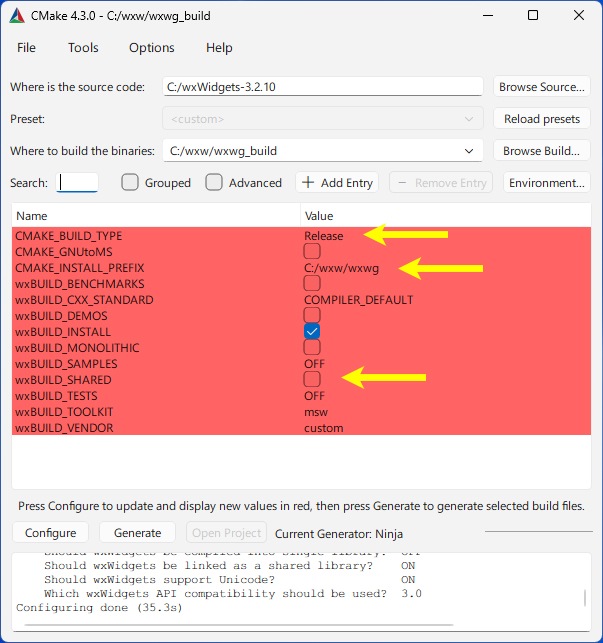Open the Environment dialog button
The image size is (603, 643).
coord(547,182)
